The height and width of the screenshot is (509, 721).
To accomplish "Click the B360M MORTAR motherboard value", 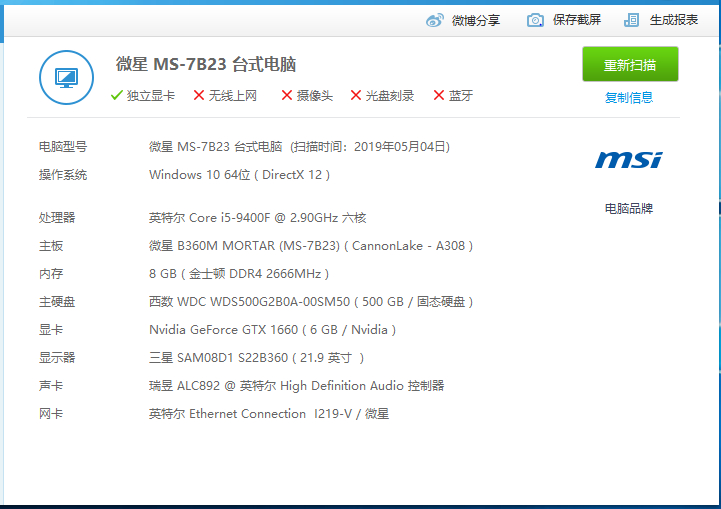I will tap(311, 246).
